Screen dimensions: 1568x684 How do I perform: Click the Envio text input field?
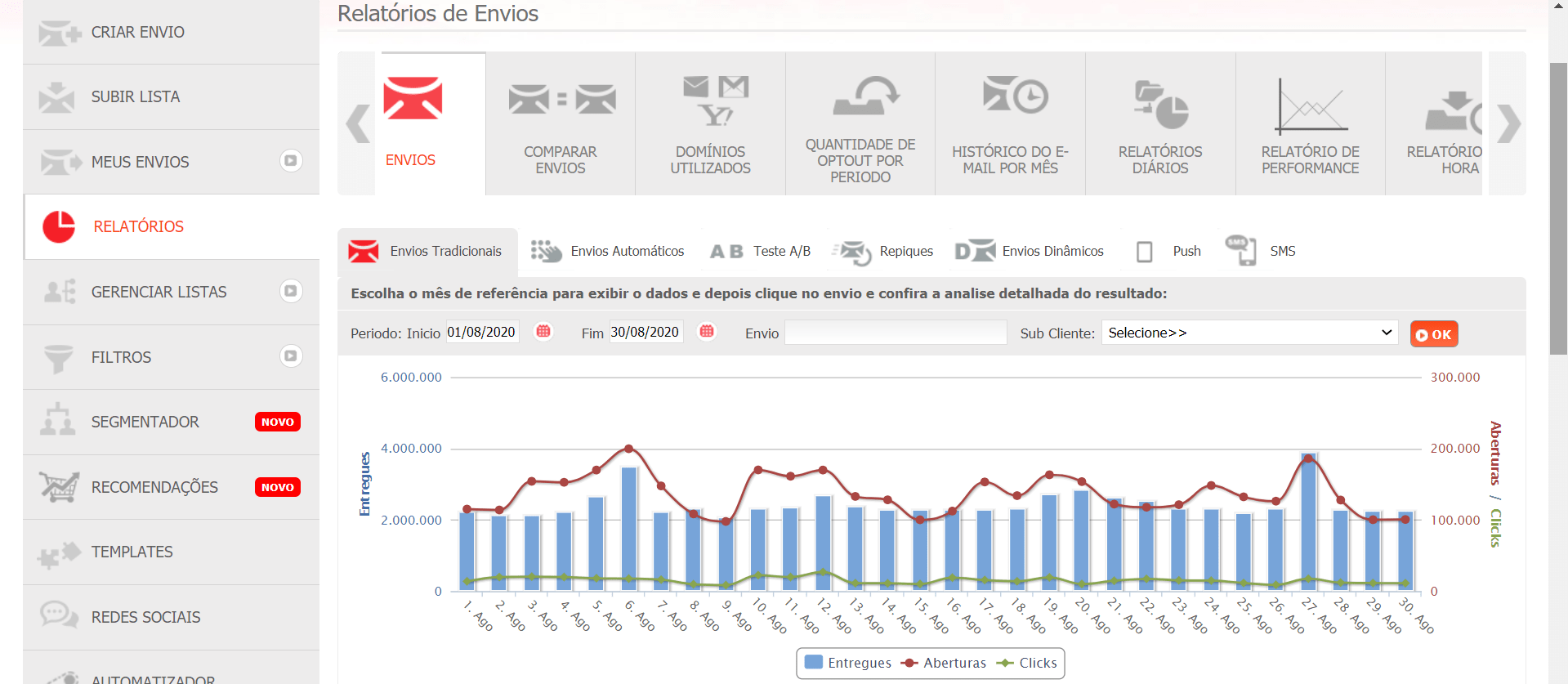pos(896,332)
